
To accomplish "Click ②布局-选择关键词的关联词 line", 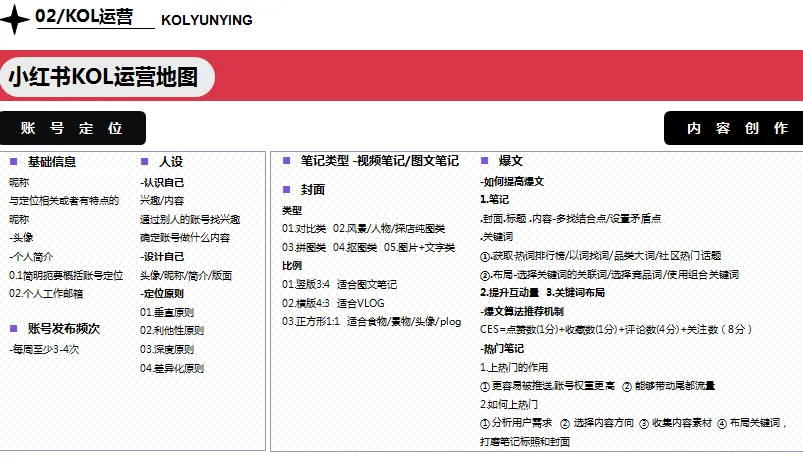I will 609,275.
